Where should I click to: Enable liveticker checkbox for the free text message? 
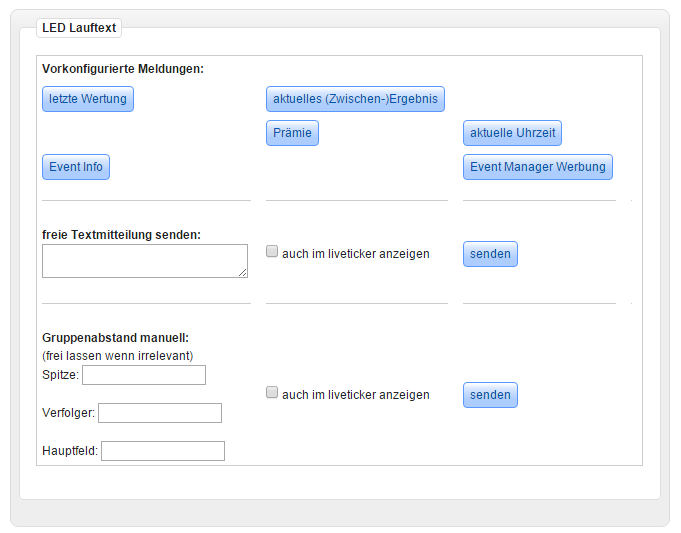pos(272,253)
